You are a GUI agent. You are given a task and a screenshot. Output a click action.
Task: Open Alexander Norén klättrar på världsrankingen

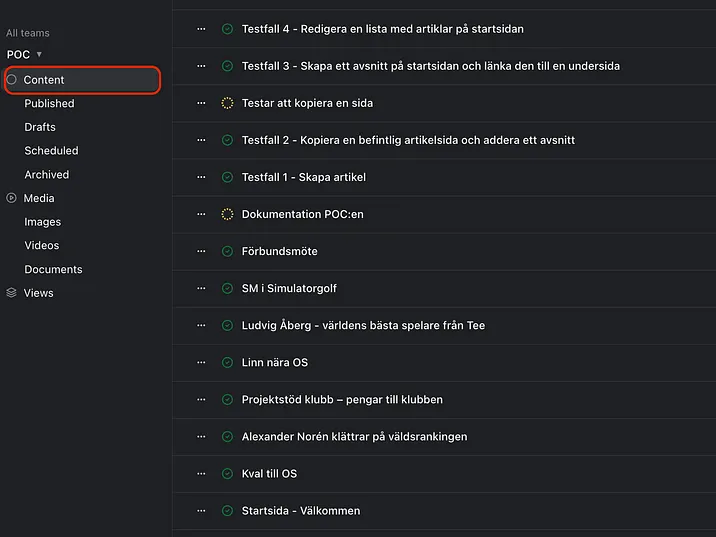tap(354, 436)
